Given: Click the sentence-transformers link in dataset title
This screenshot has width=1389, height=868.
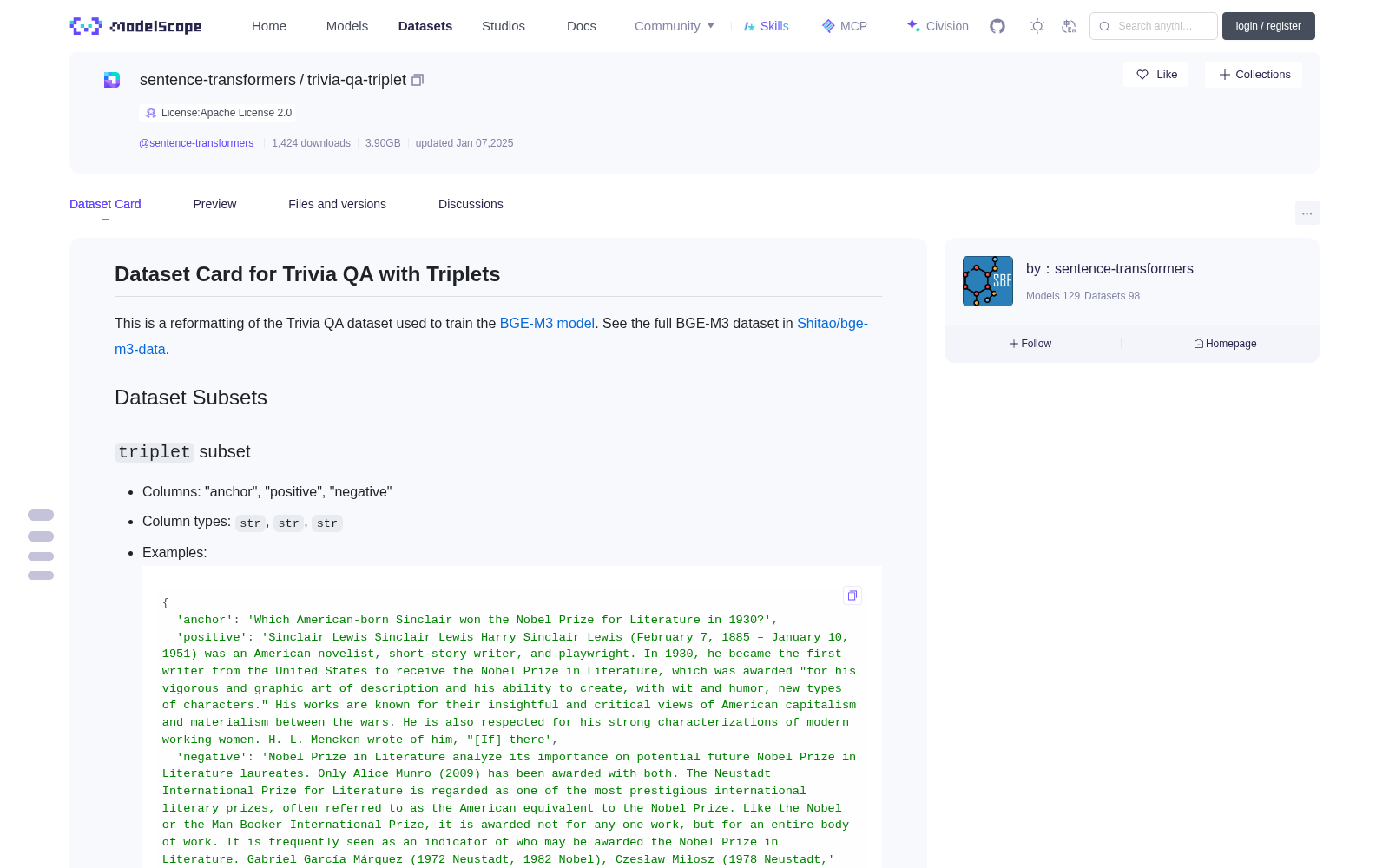Looking at the screenshot, I should (218, 80).
